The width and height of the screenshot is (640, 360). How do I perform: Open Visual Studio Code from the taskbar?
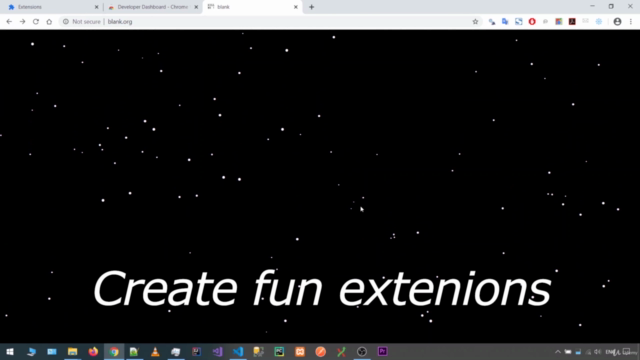[x=238, y=351]
